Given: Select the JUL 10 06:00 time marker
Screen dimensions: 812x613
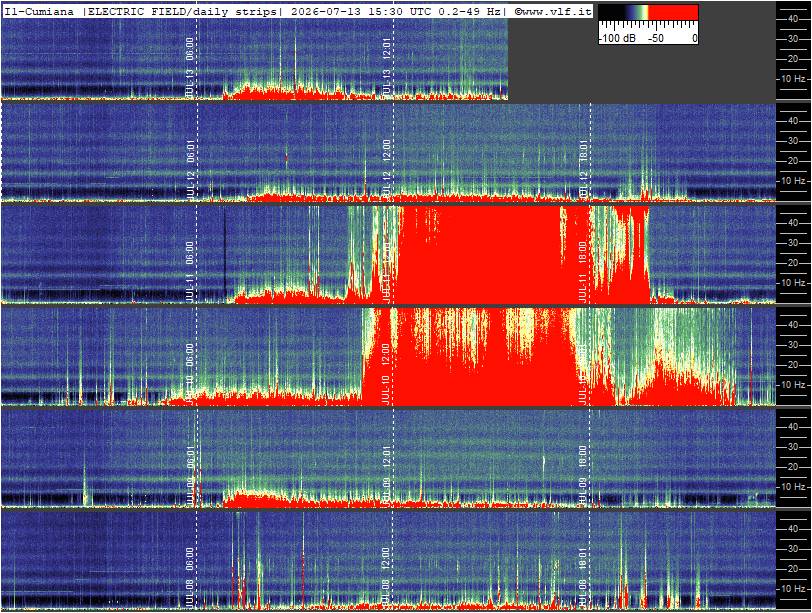Looking at the screenshot, I should pyautogui.click(x=189, y=373).
